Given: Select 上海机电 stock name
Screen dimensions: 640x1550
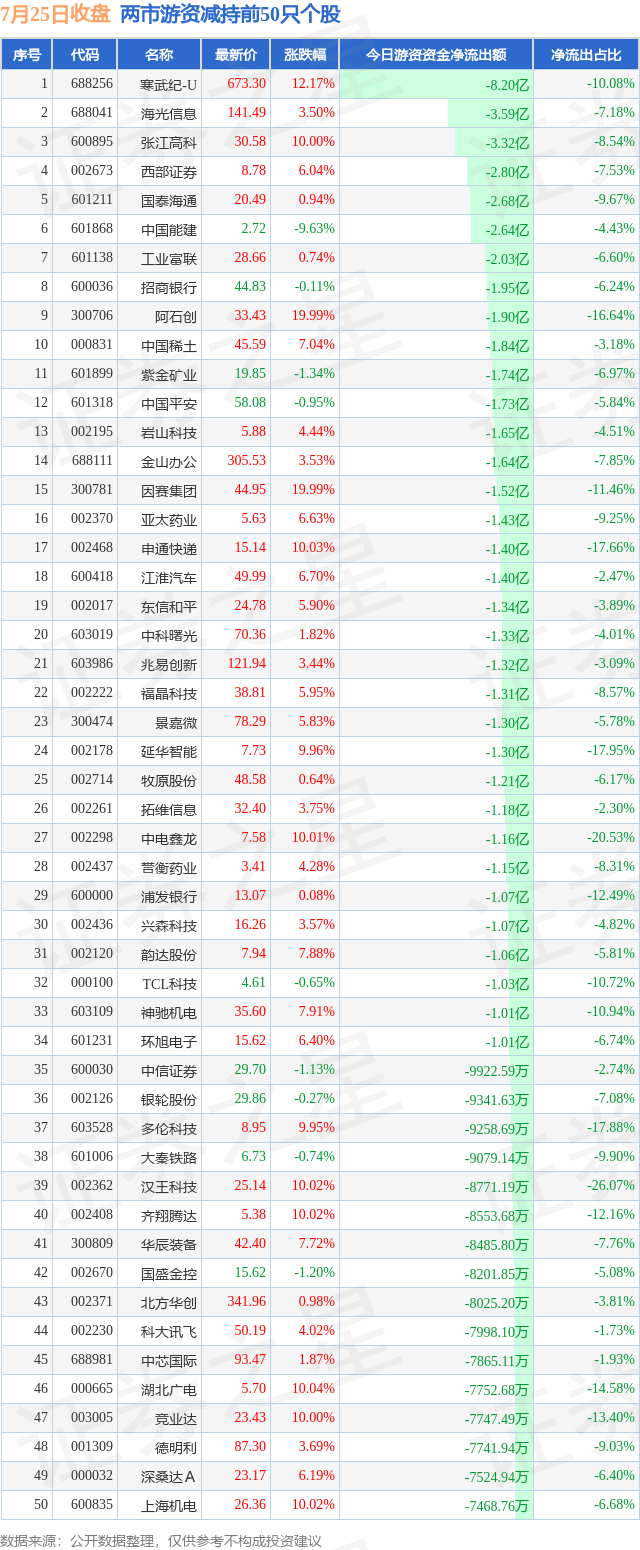Looking at the screenshot, I should (169, 1505).
